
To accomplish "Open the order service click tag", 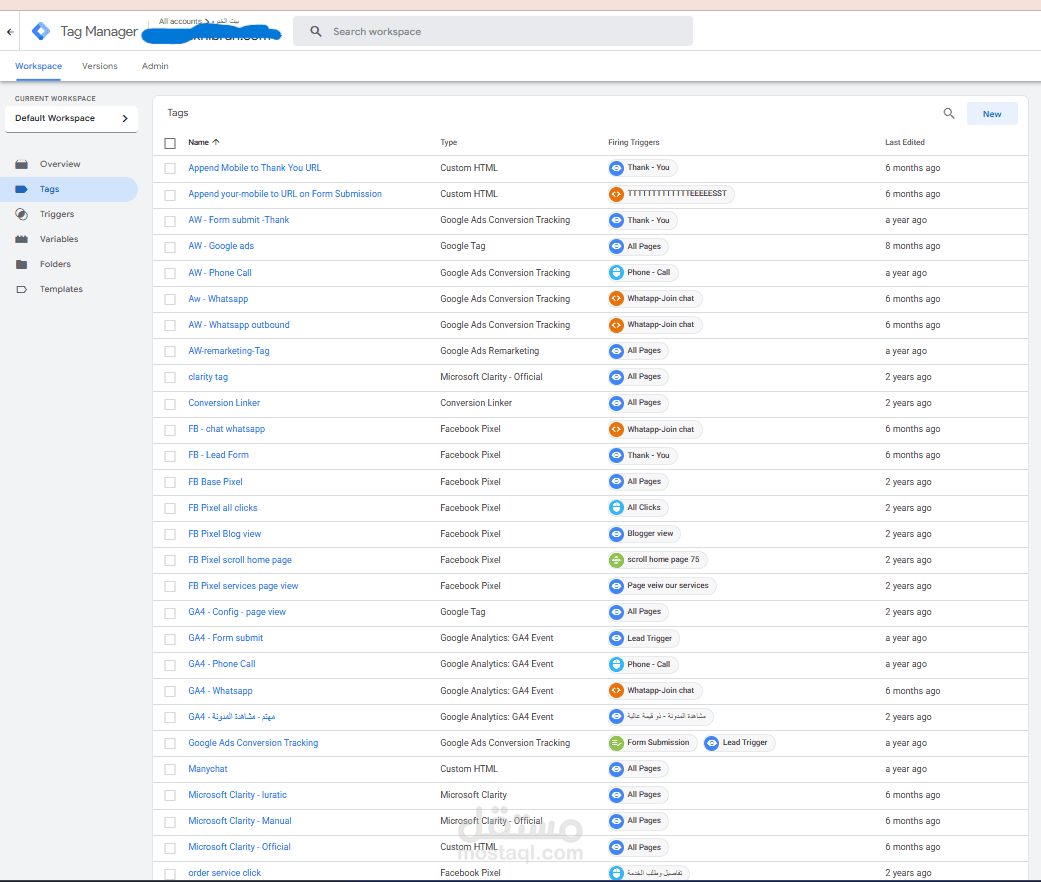I will point(224,873).
